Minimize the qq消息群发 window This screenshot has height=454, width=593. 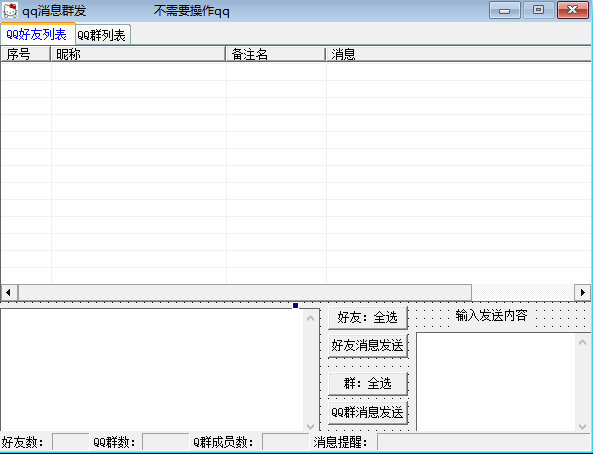505,10
